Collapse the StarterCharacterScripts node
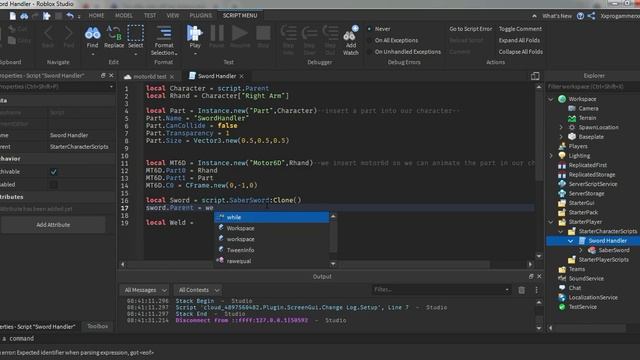The height and width of the screenshot is (360, 640). click(561, 231)
